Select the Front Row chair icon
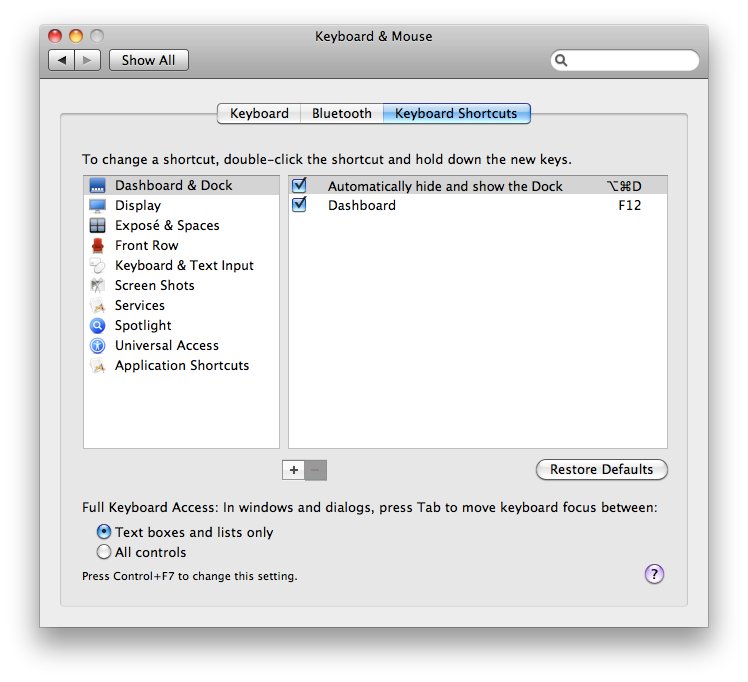Screen dimensions: 748x682 pos(97,246)
